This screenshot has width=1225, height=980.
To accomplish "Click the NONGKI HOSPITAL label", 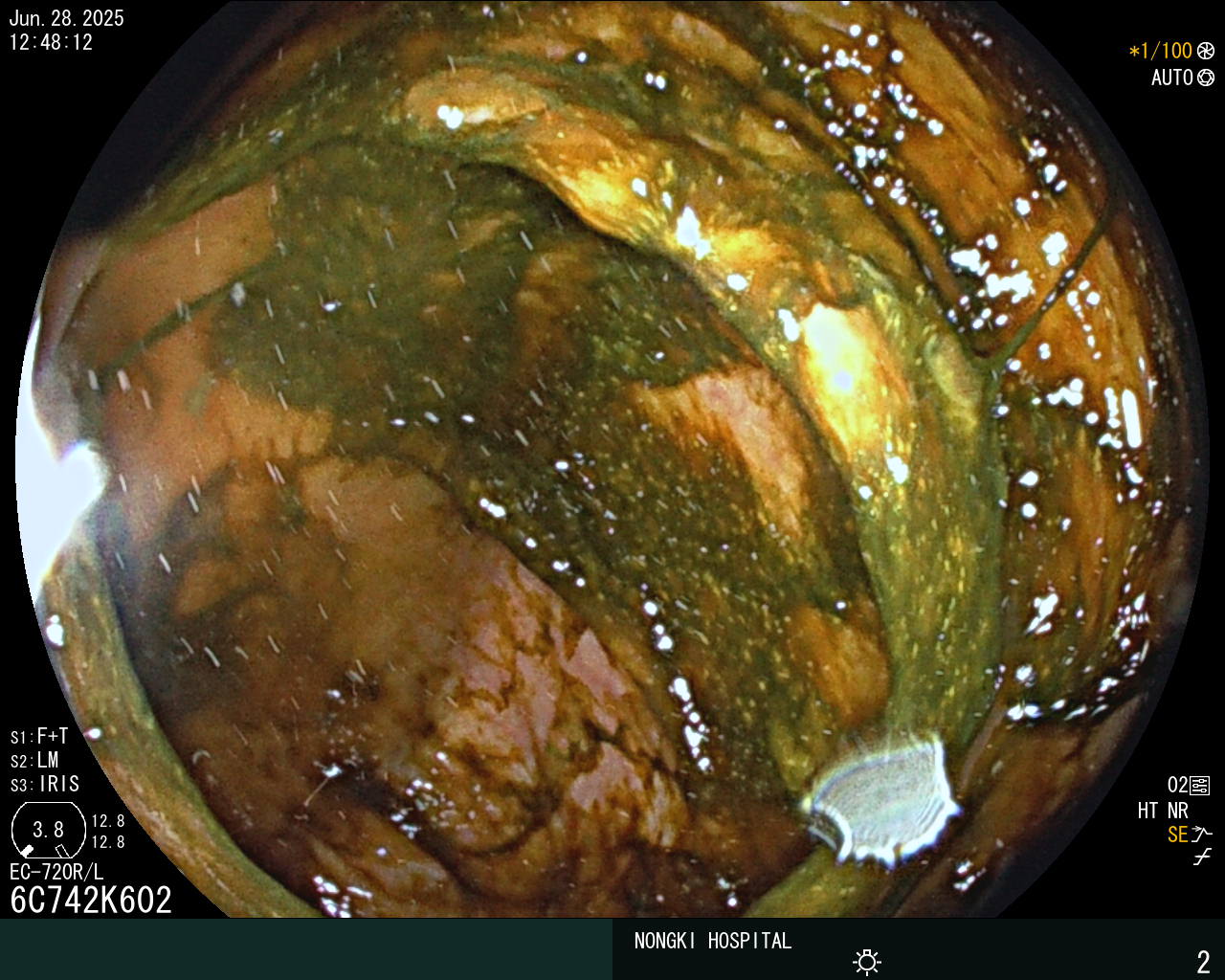I will [713, 941].
